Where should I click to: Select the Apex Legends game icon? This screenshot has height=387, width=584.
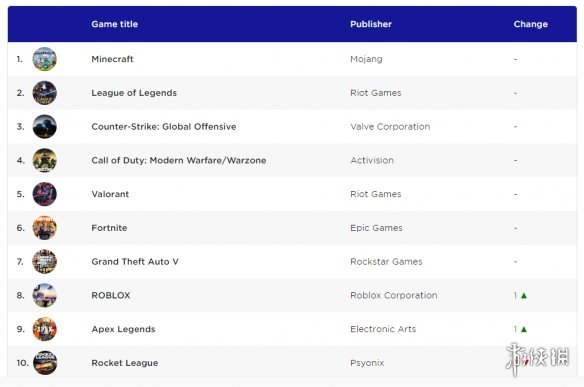(x=44, y=329)
